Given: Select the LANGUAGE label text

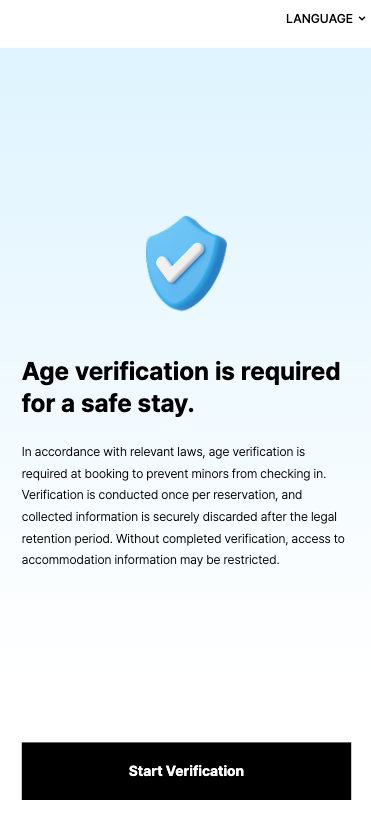Looking at the screenshot, I should tap(319, 19).
